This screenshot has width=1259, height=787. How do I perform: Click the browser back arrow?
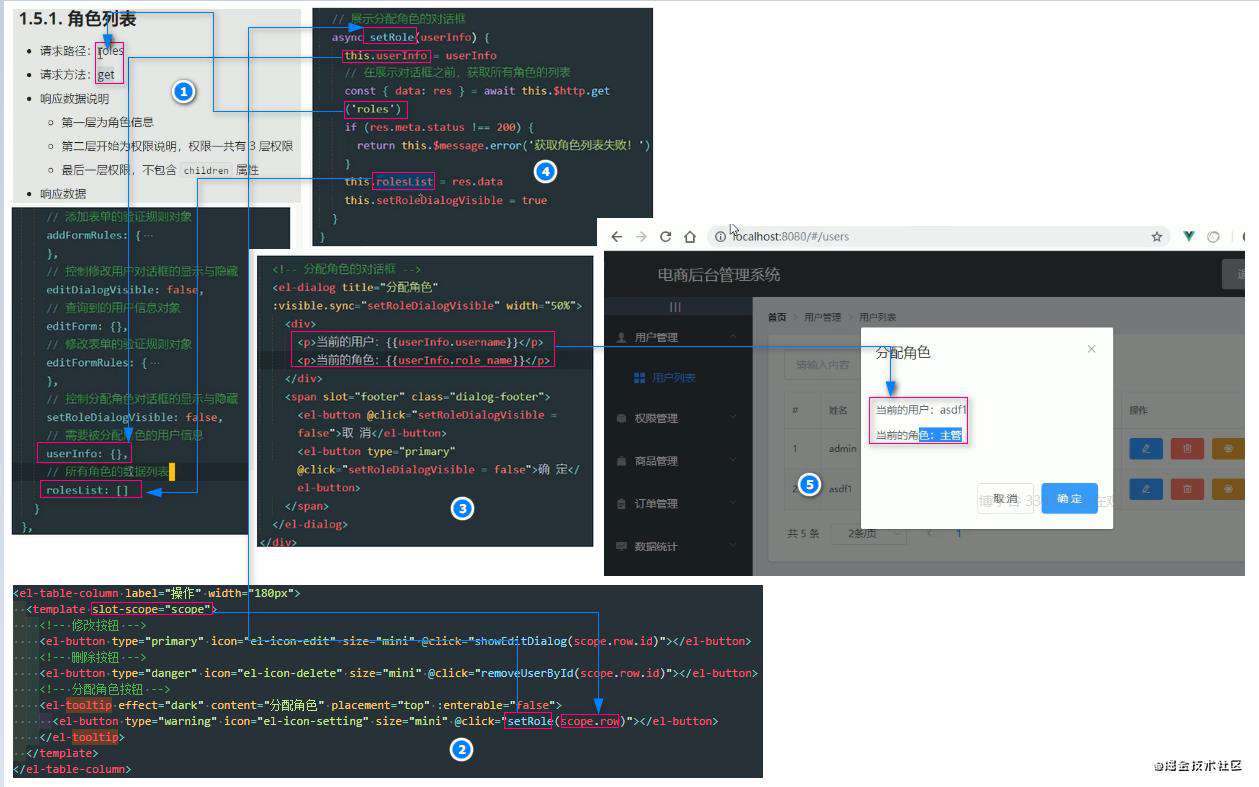[x=617, y=237]
